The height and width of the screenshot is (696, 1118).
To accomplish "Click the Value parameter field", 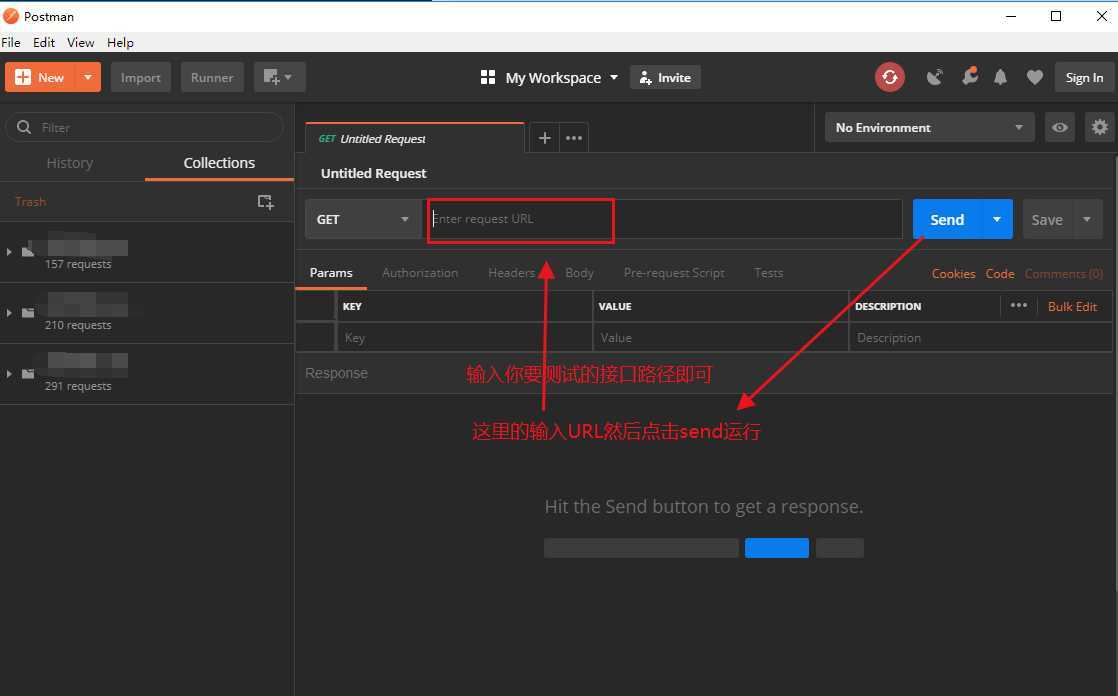I will [x=721, y=337].
